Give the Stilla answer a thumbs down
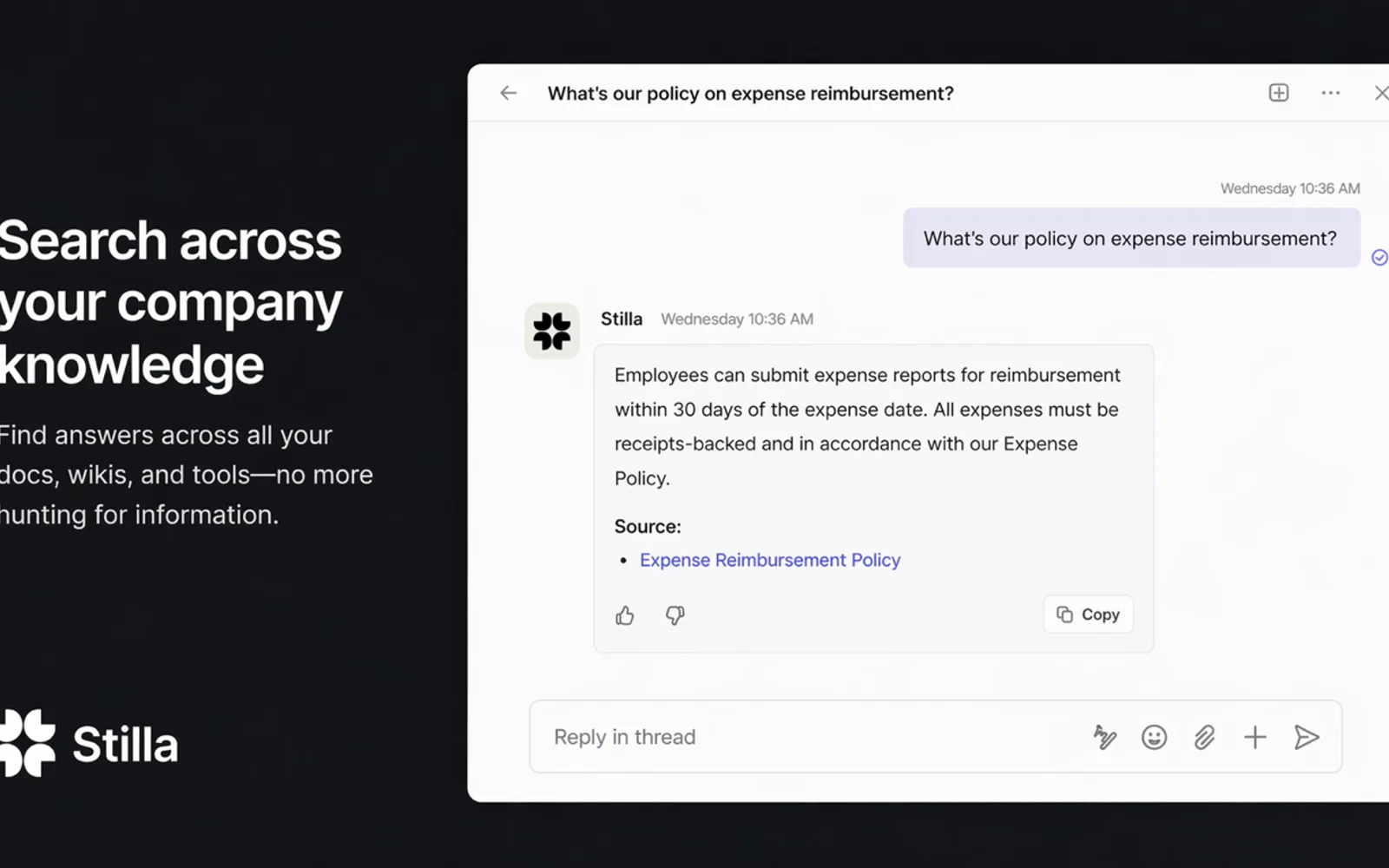Viewport: 1389px width, 868px height. 675,615
